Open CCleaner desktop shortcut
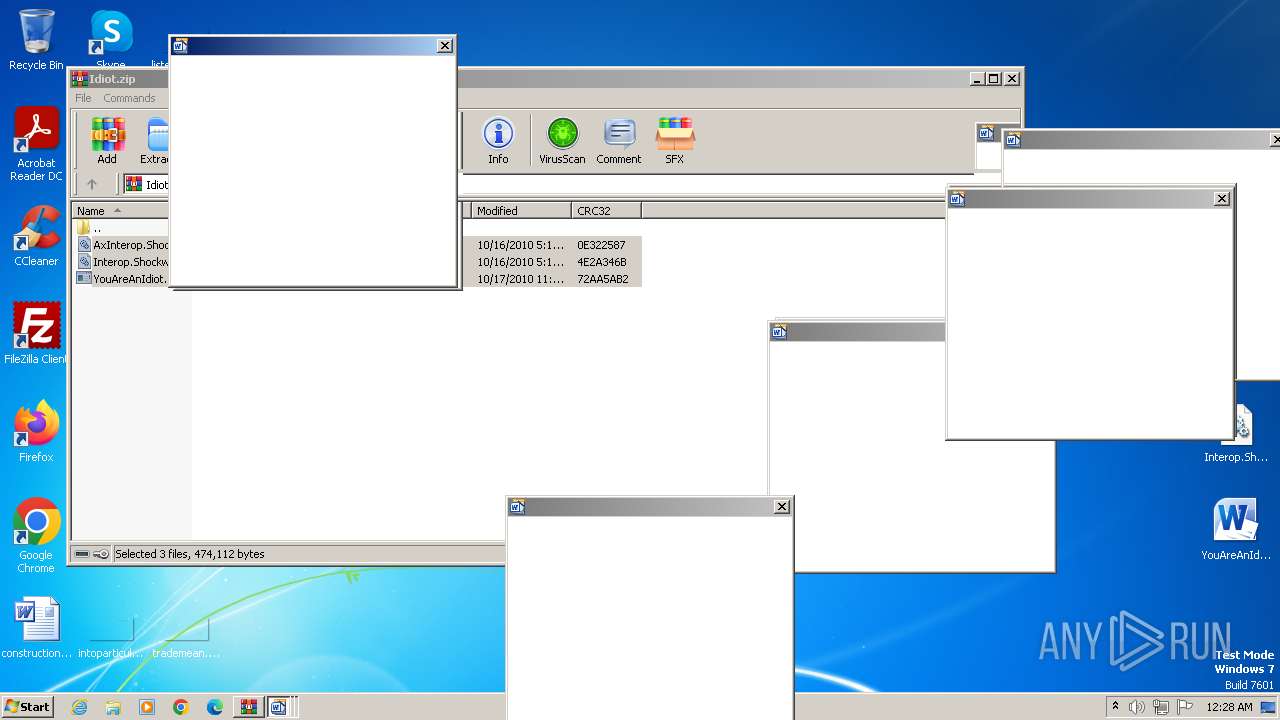The image size is (1280, 720). click(x=36, y=236)
